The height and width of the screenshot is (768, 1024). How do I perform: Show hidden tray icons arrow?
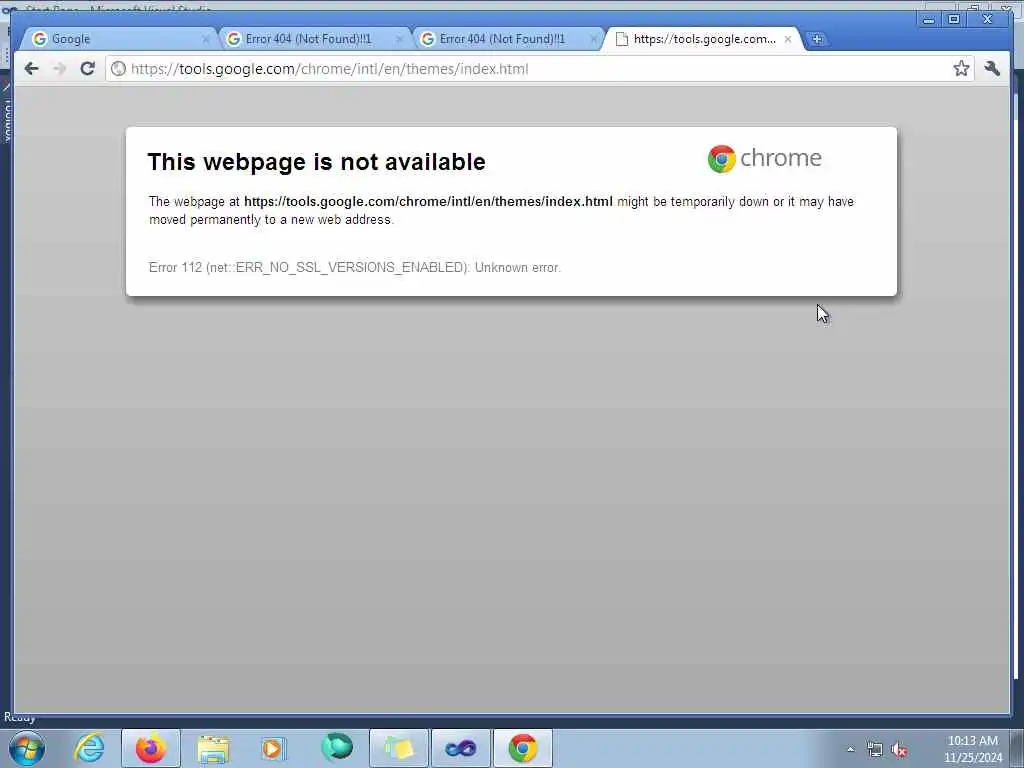850,749
